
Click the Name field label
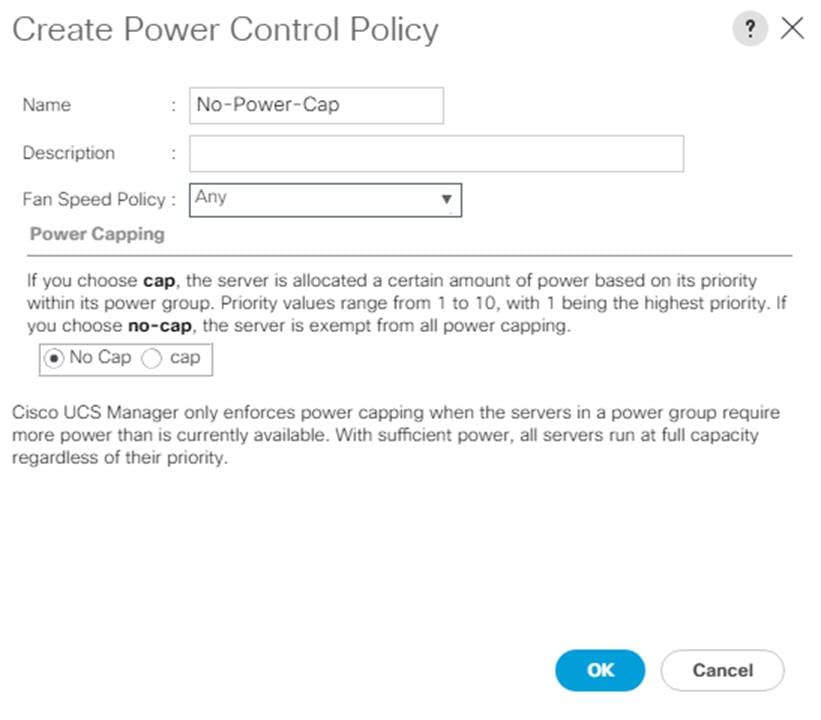(47, 105)
